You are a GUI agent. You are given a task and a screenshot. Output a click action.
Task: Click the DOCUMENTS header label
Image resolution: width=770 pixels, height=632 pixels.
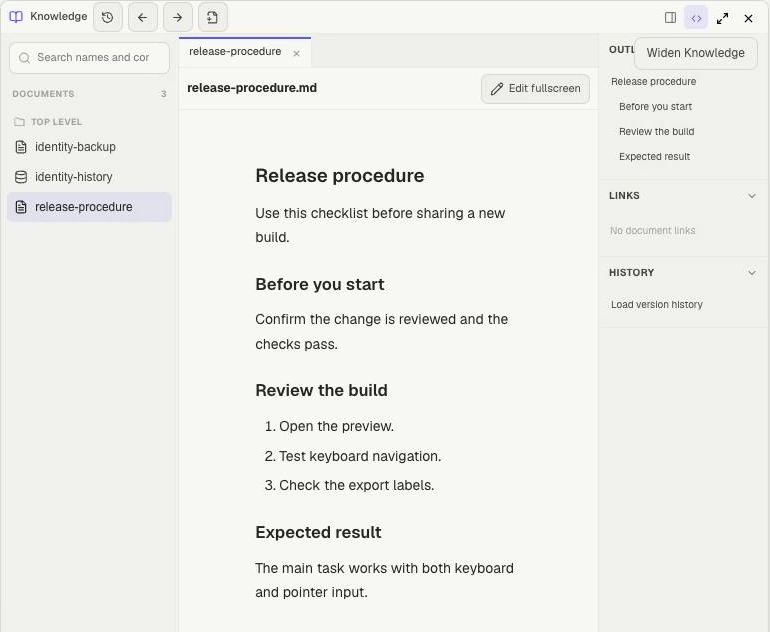pos(43,94)
